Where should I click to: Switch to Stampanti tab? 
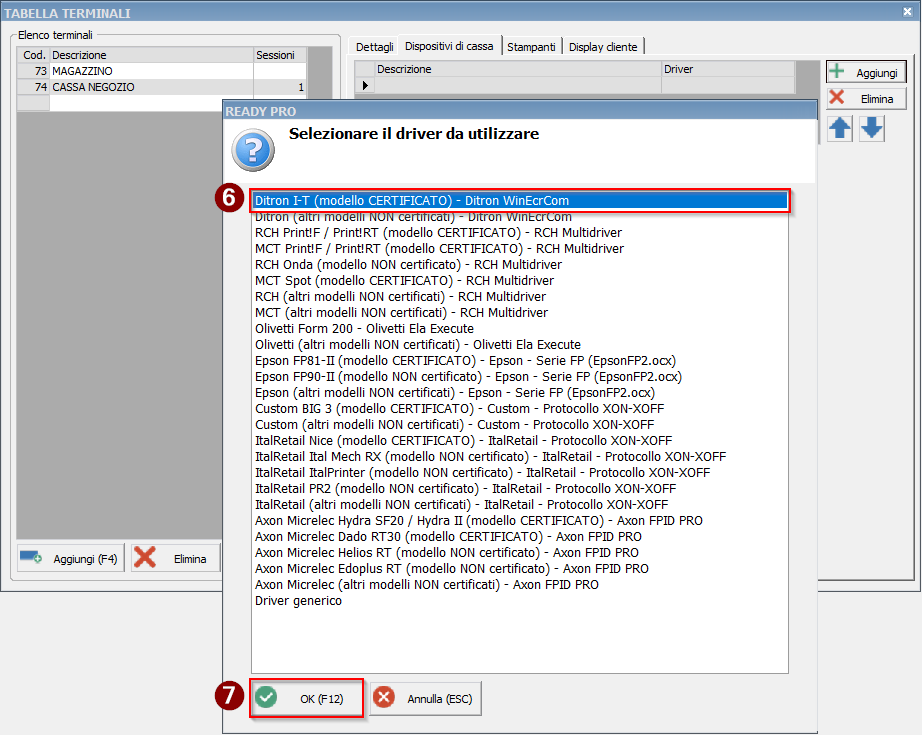pos(531,47)
